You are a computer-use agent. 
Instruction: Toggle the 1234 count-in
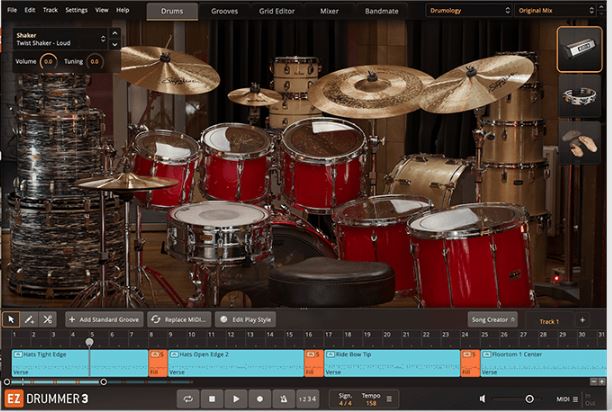tap(308, 399)
